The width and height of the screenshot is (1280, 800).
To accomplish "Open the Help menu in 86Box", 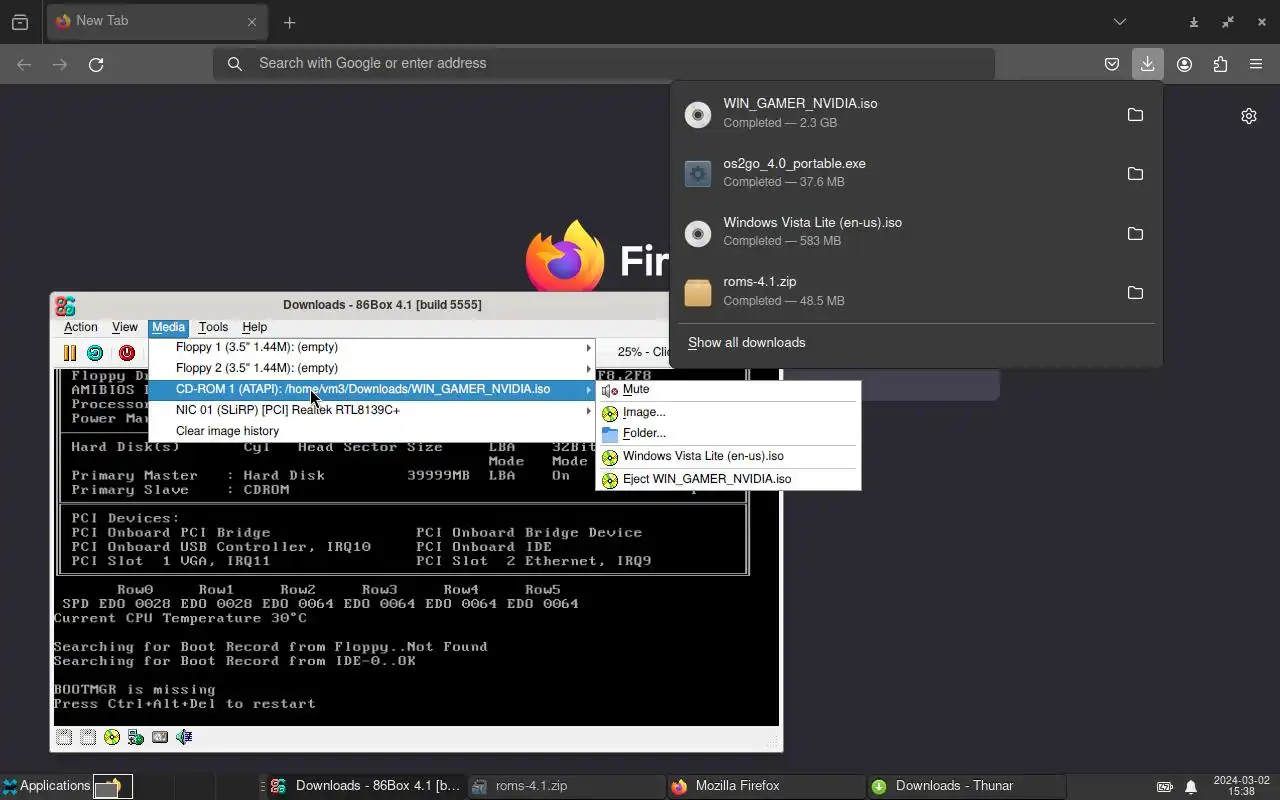I will (255, 327).
